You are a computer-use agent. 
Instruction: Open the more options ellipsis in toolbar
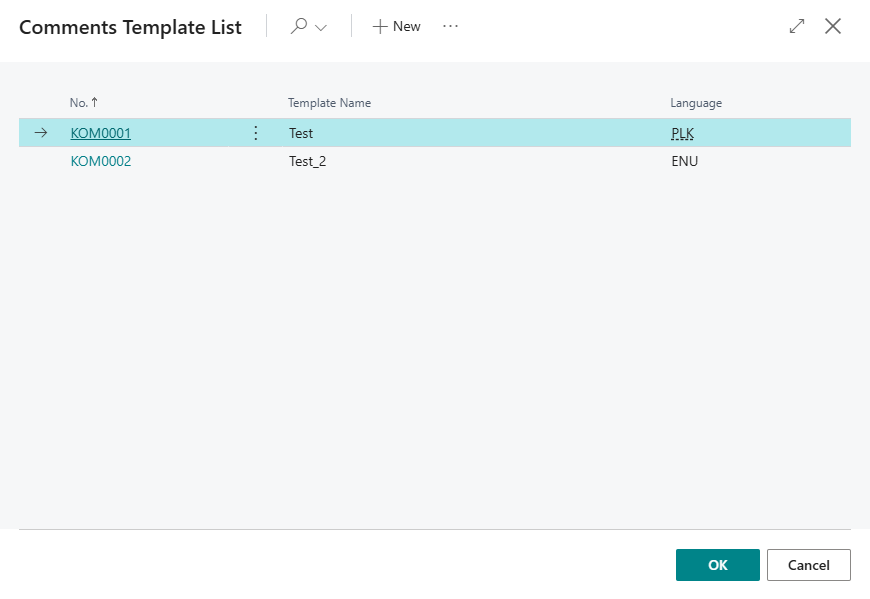[450, 27]
